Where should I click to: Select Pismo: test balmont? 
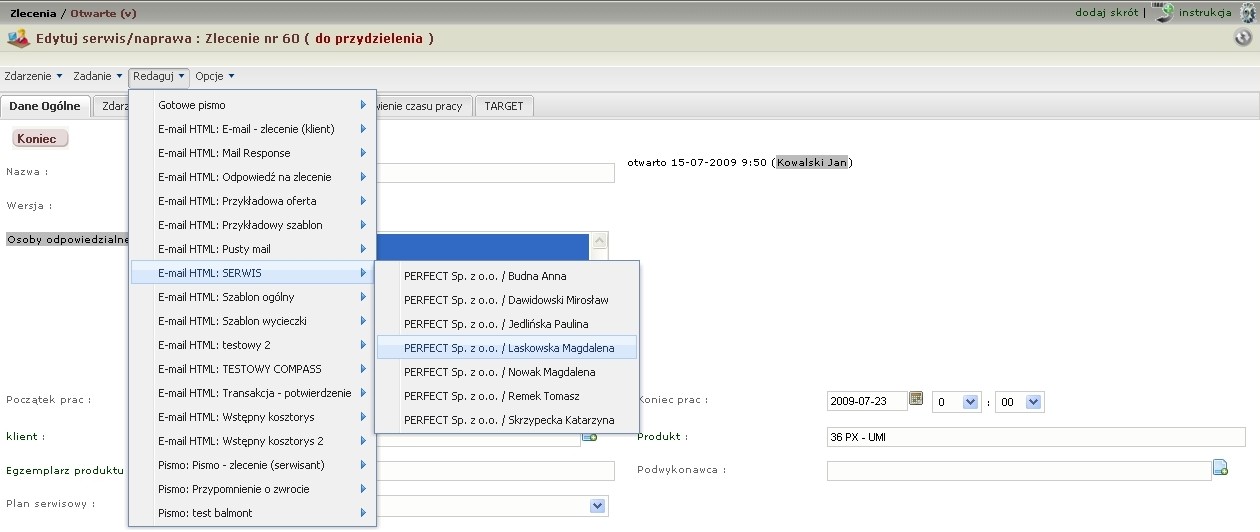click(x=253, y=513)
